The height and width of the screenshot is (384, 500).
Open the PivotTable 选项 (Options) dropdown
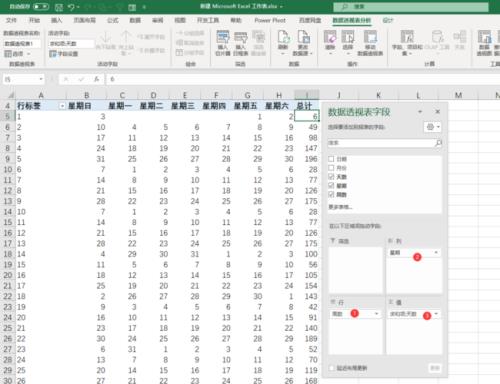coord(17,54)
